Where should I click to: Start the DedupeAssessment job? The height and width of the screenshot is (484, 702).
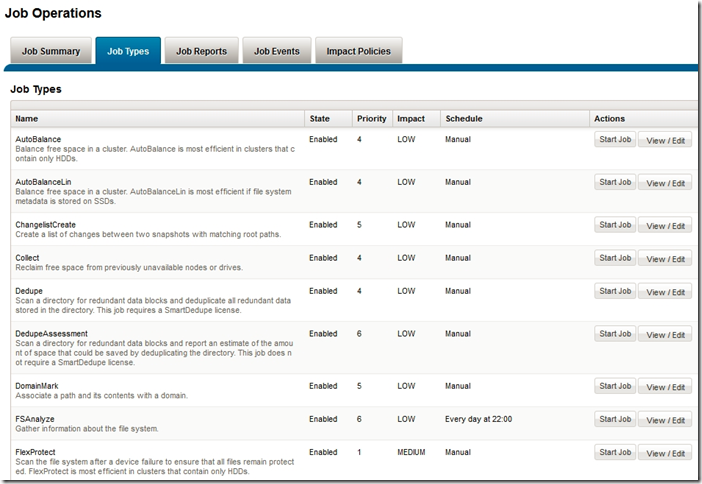[615, 334]
